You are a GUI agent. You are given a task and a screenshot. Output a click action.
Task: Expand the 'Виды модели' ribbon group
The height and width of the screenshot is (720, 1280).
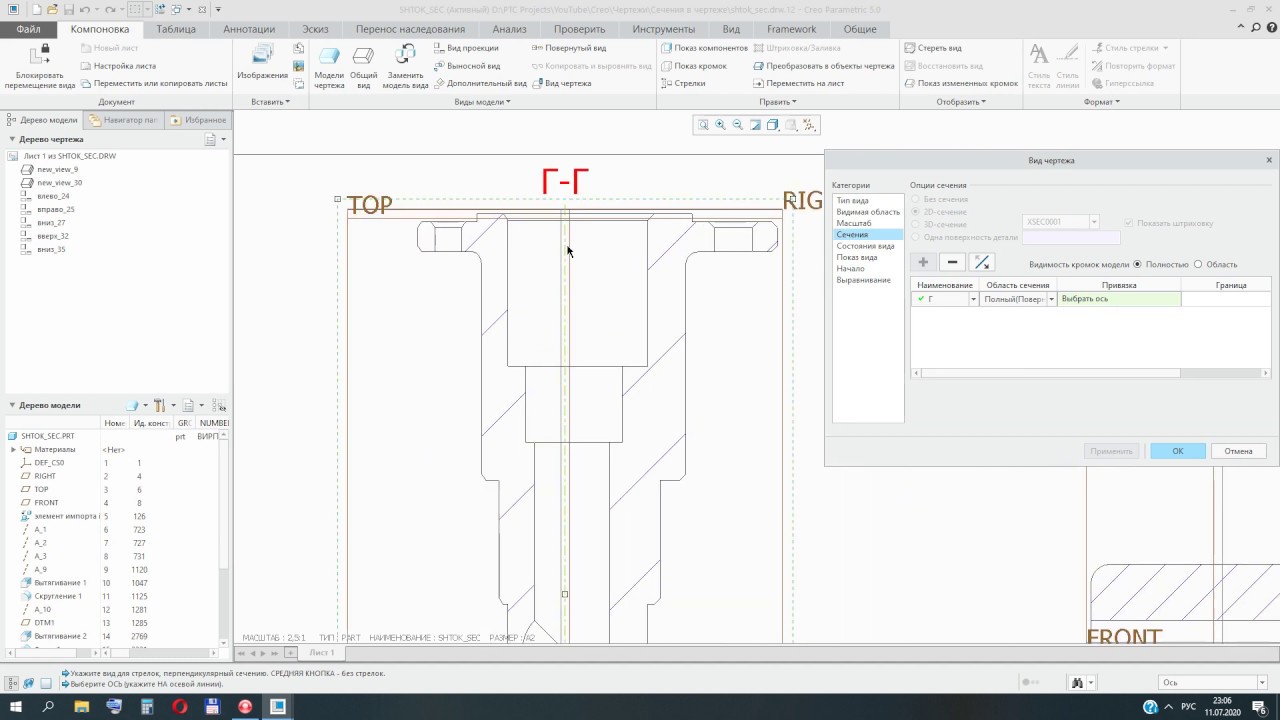(482, 102)
